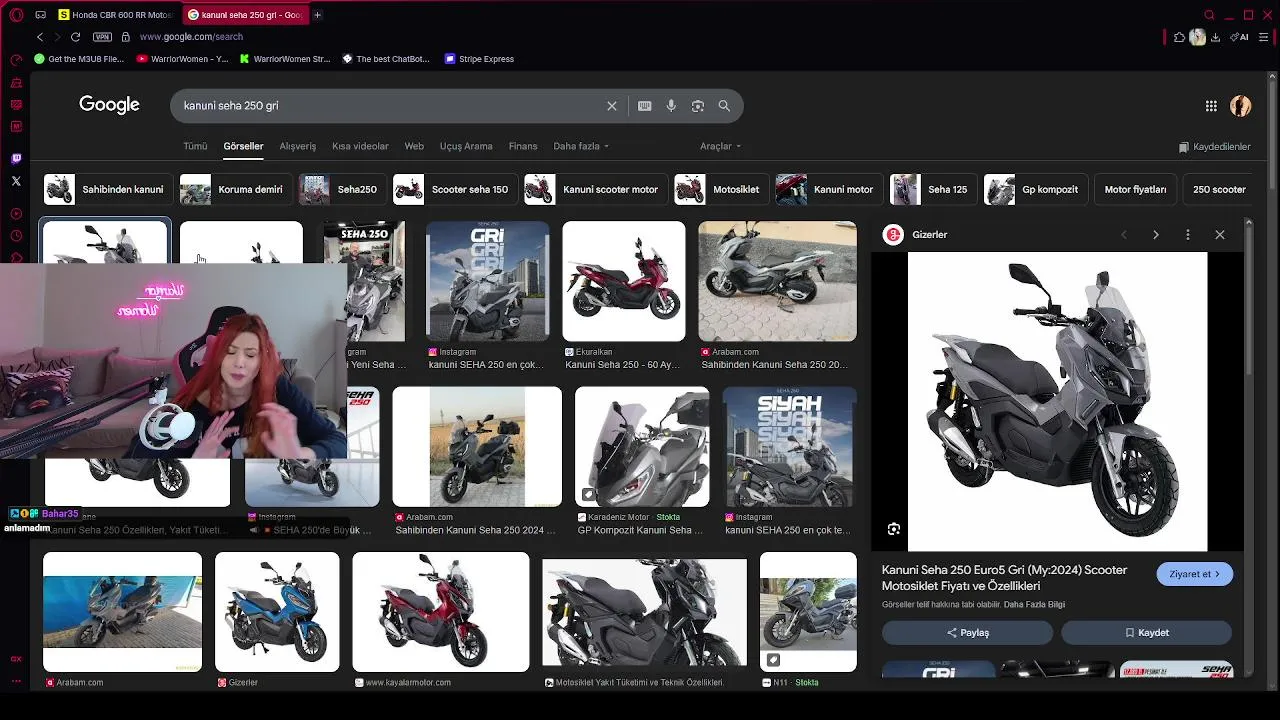This screenshot has height=720, width=1280.
Task: Open the Daha Fazla Bilgi link
Action: pyautogui.click(x=1034, y=605)
